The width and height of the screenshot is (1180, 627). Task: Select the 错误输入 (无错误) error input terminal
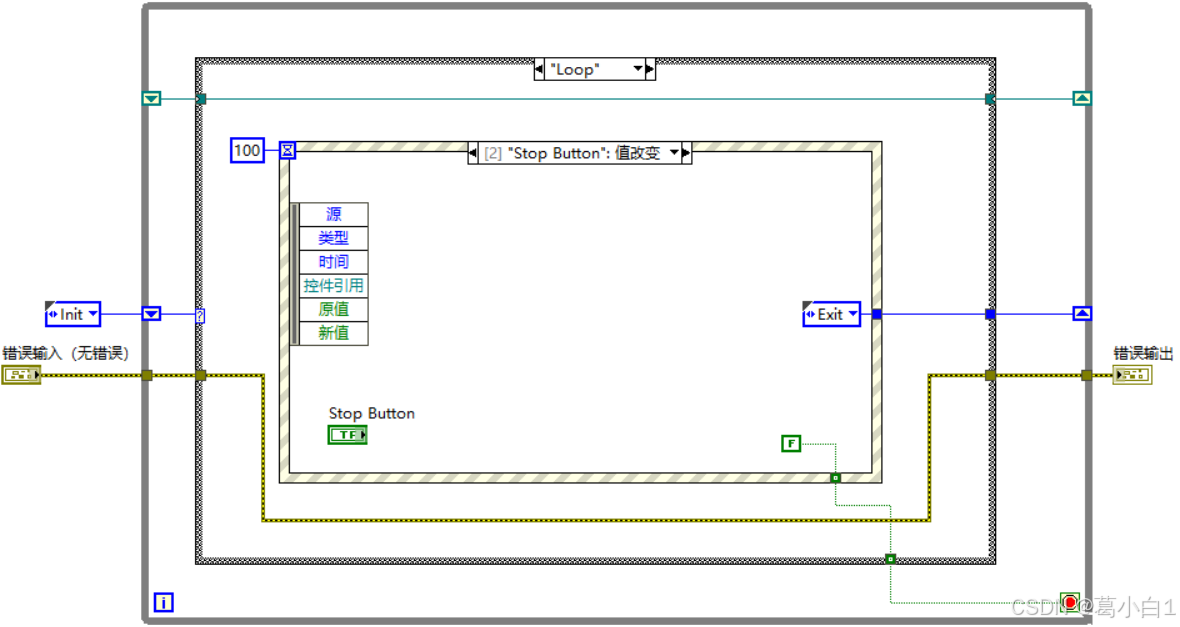(x=20, y=374)
